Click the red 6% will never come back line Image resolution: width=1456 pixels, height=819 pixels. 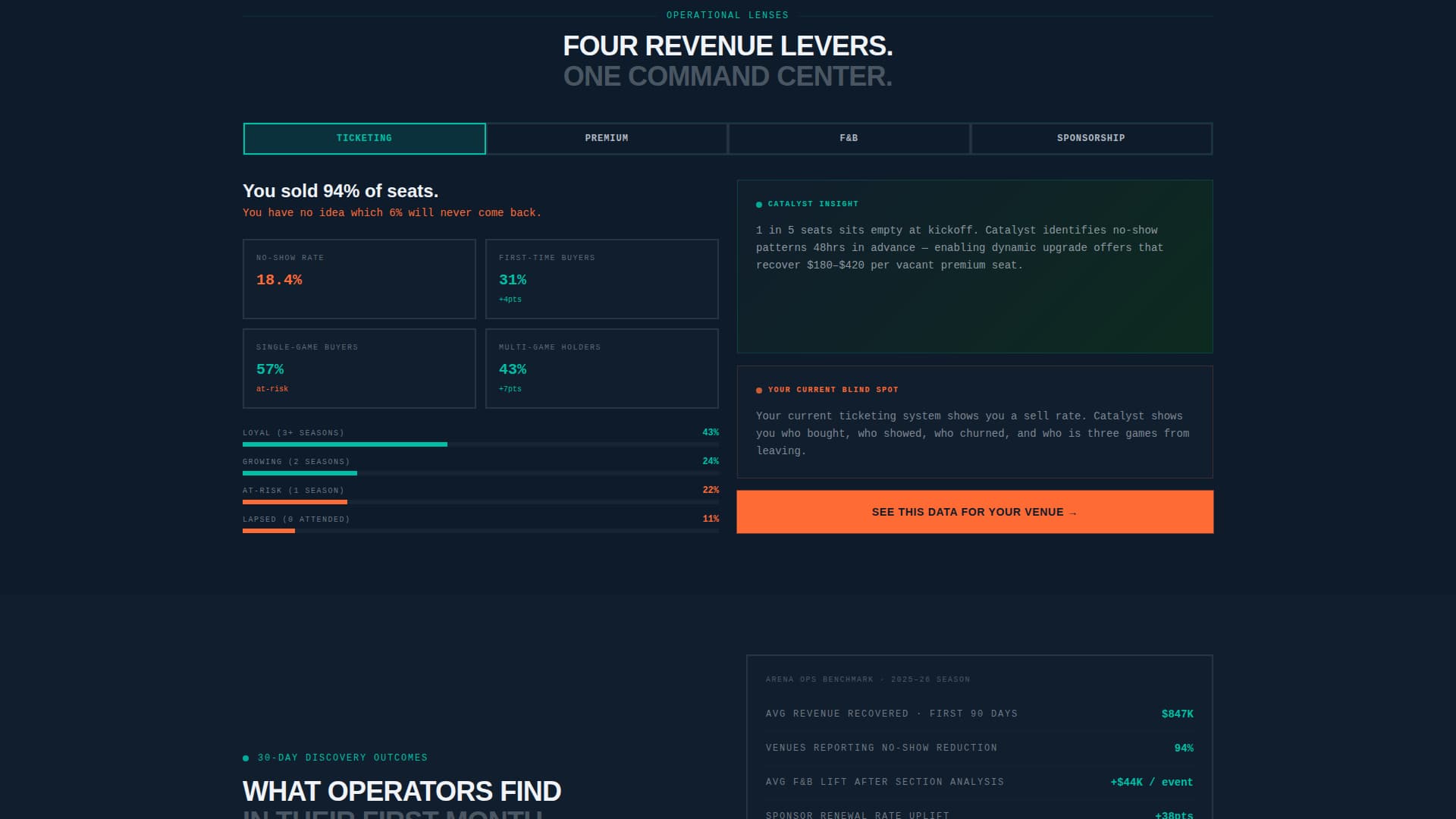tap(392, 213)
